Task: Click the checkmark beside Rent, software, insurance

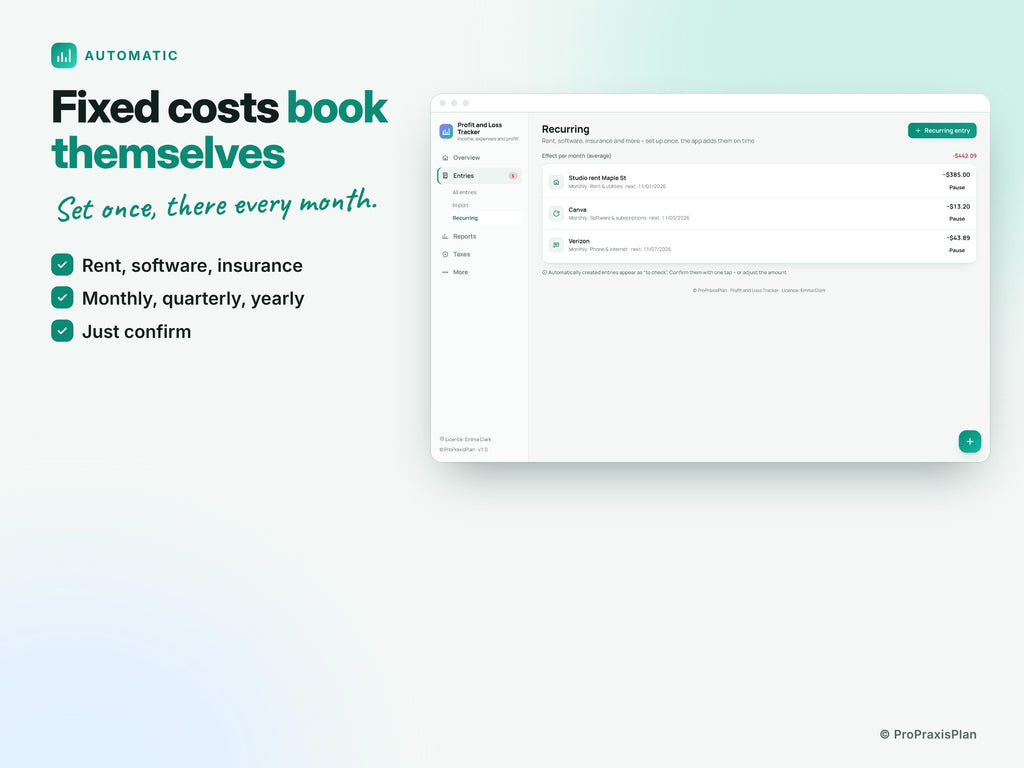Action: (62, 264)
